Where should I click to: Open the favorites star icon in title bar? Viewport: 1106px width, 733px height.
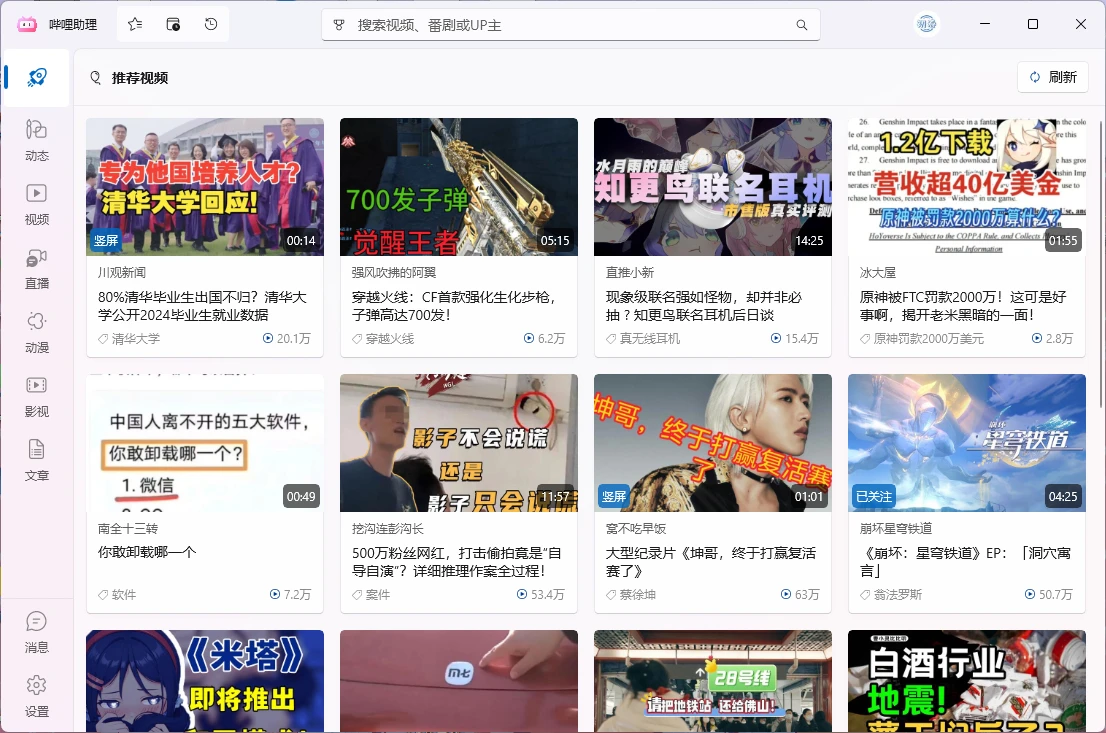tap(135, 25)
